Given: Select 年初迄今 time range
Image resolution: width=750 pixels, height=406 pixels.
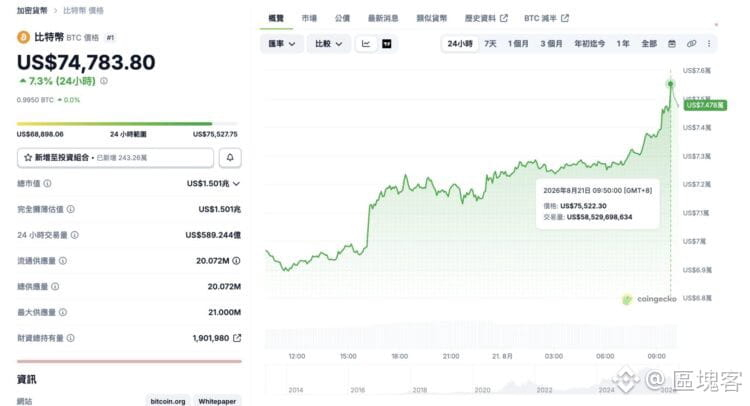Looking at the screenshot, I should [x=589, y=44].
